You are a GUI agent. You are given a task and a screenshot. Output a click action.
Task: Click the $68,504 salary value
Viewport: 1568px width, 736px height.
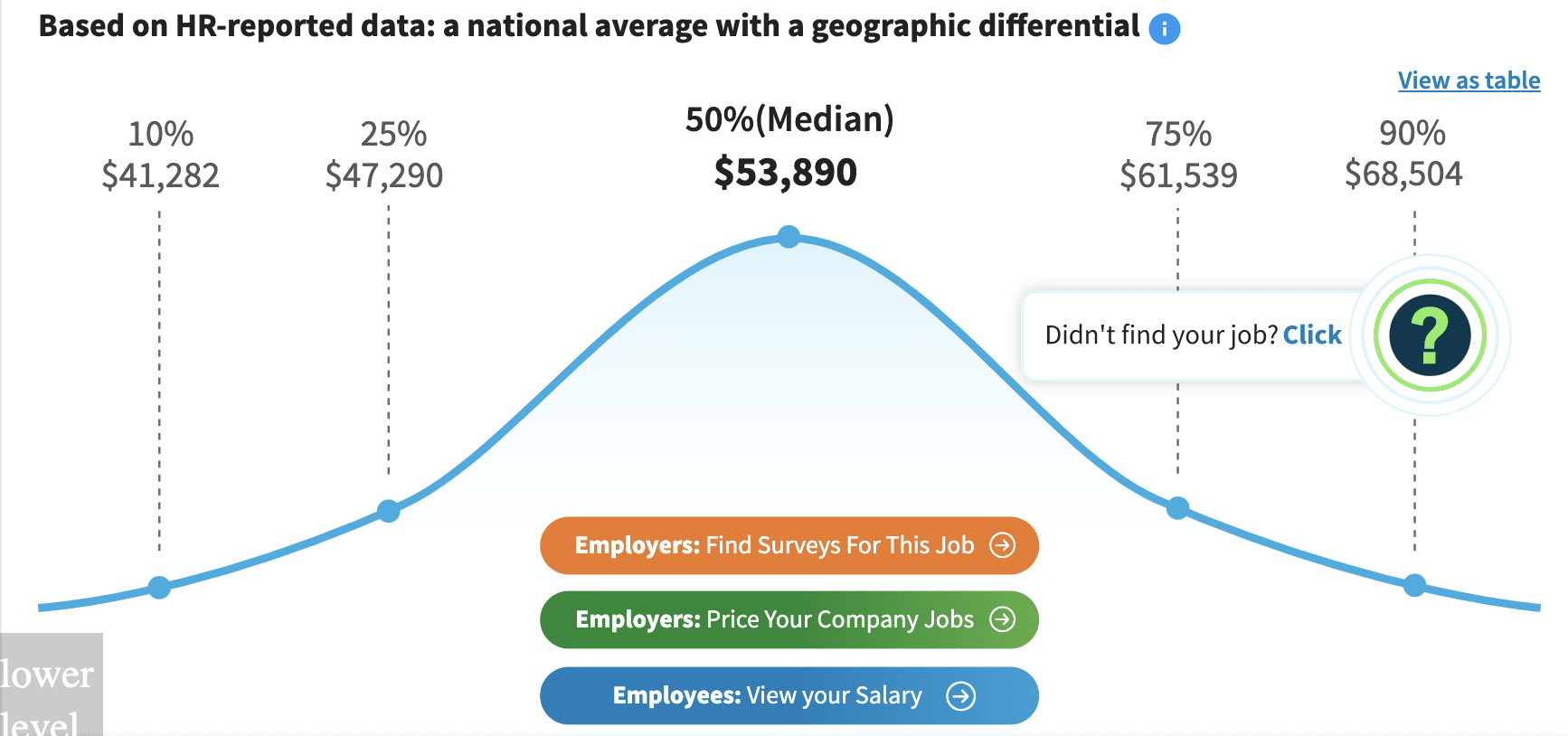(x=1403, y=174)
